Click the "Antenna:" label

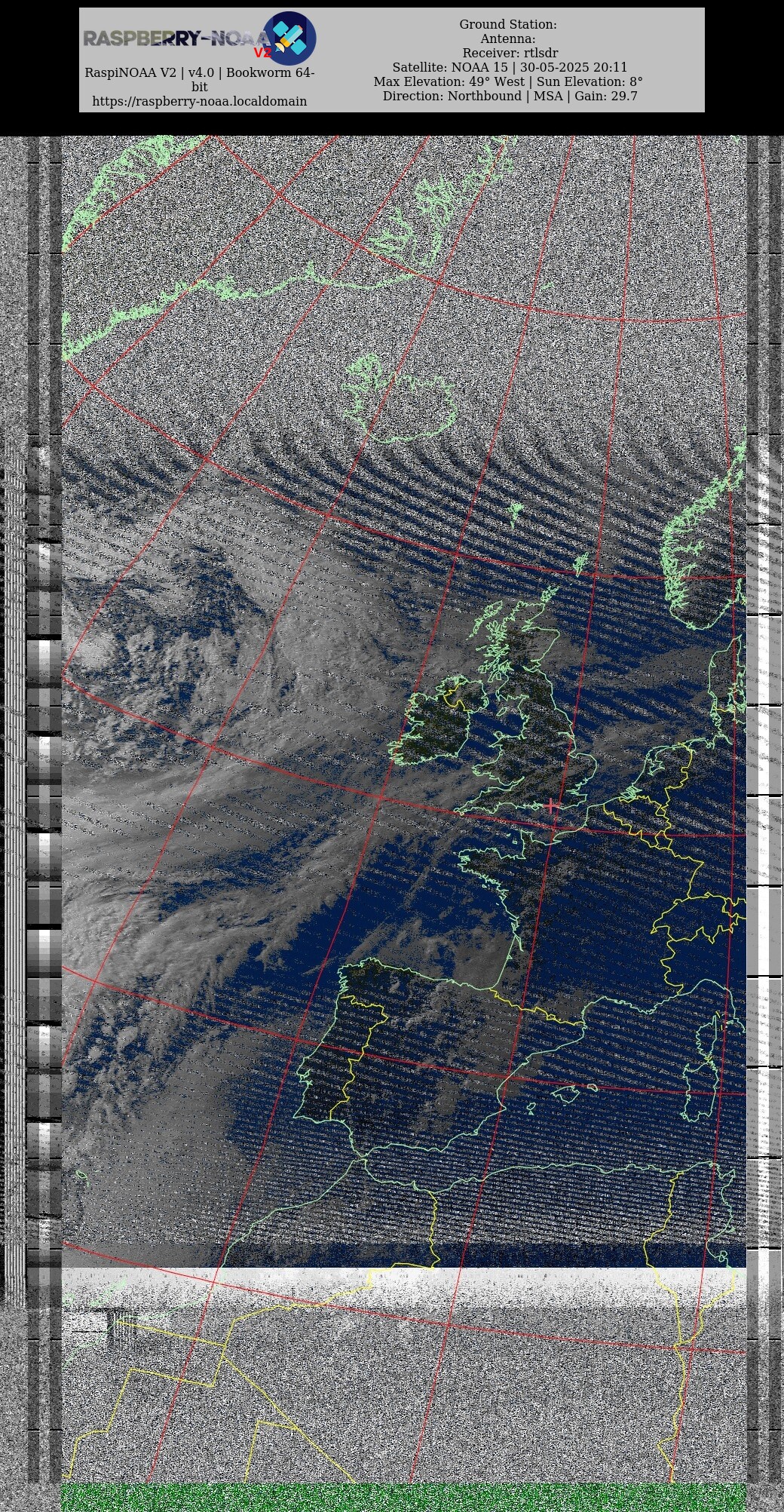click(x=508, y=38)
